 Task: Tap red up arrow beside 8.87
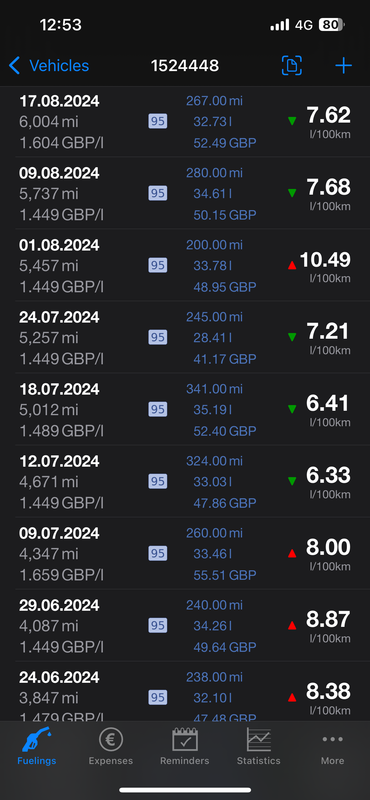click(292, 625)
